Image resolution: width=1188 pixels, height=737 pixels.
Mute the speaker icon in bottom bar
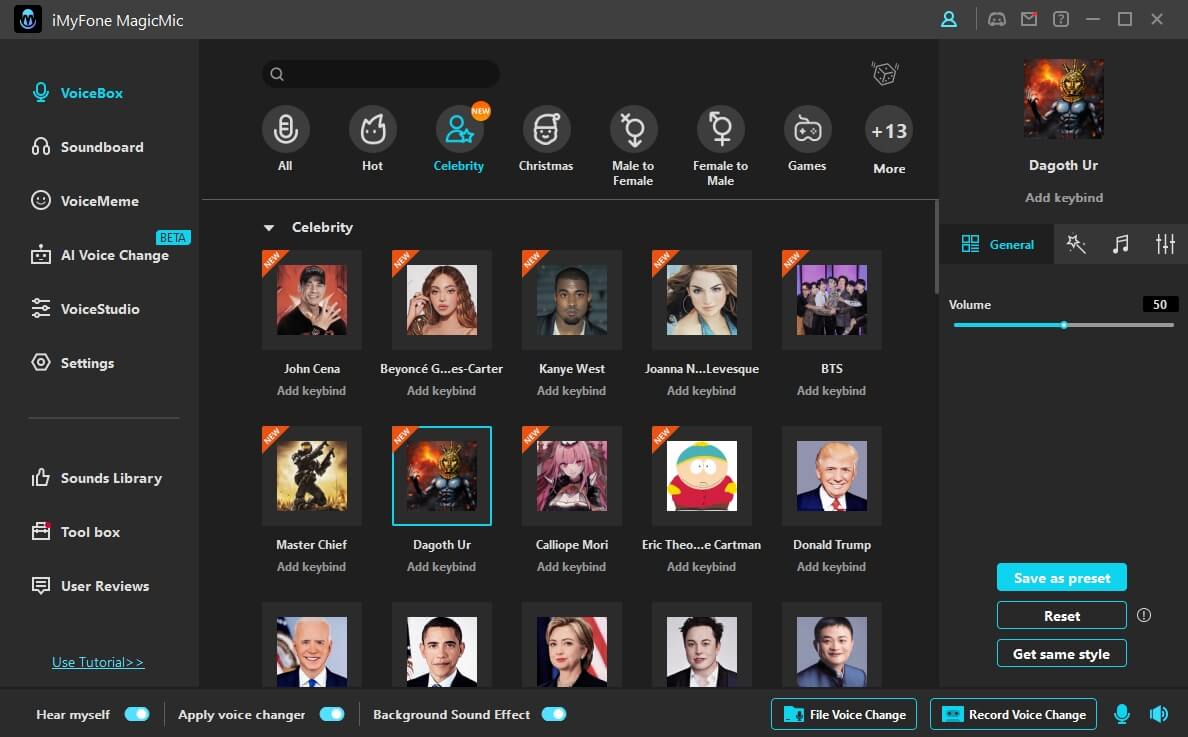click(x=1158, y=714)
